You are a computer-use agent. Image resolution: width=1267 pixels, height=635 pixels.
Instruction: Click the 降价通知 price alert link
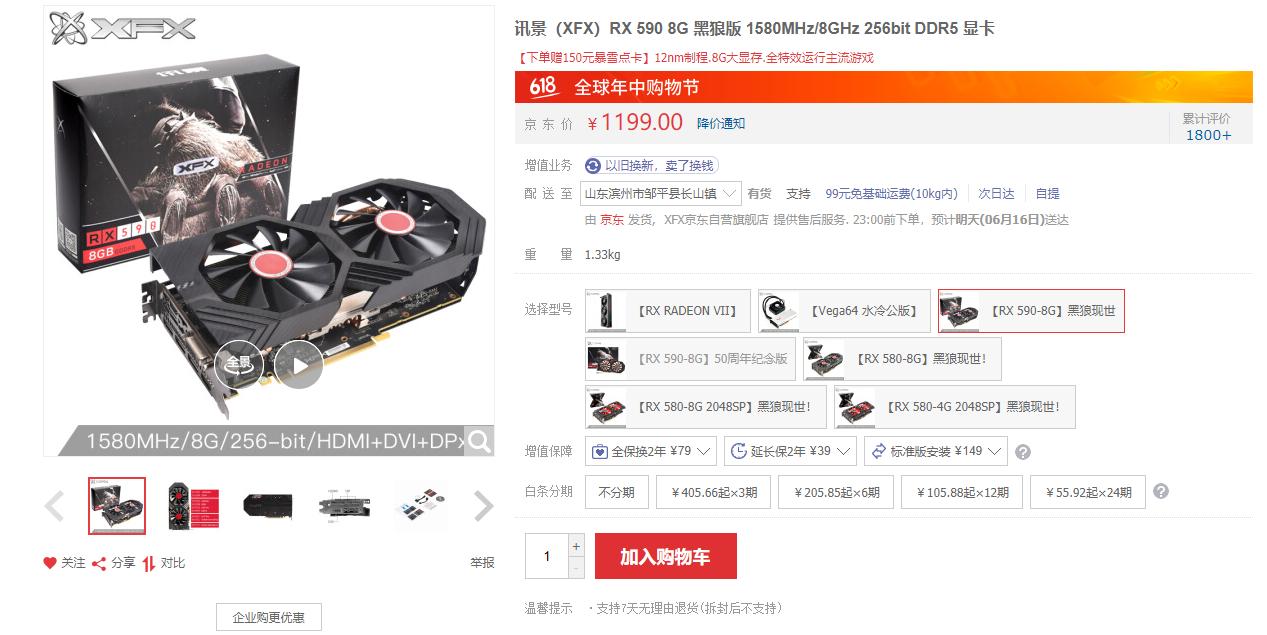(721, 124)
